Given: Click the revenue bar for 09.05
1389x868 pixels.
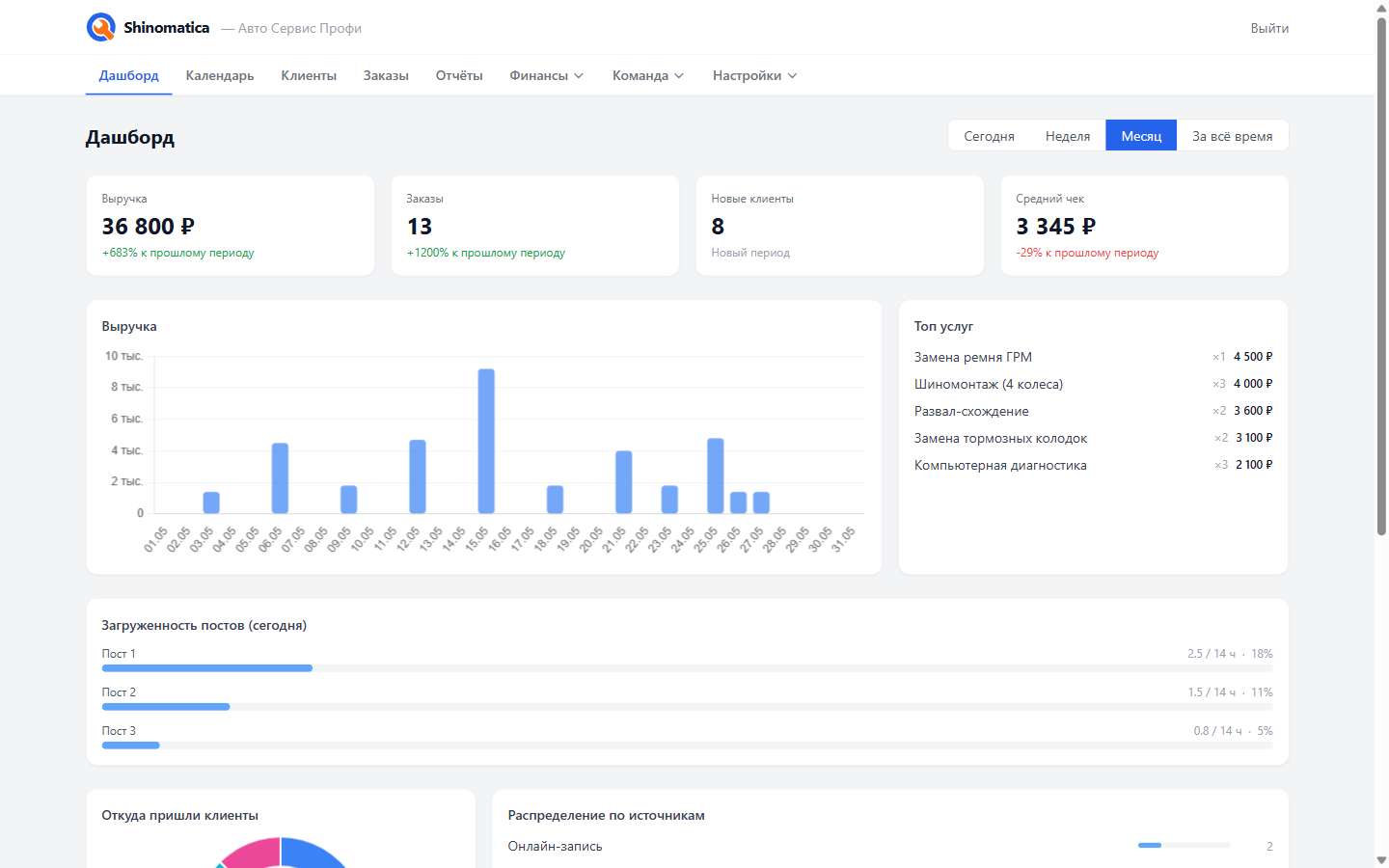Looking at the screenshot, I should 349,500.
